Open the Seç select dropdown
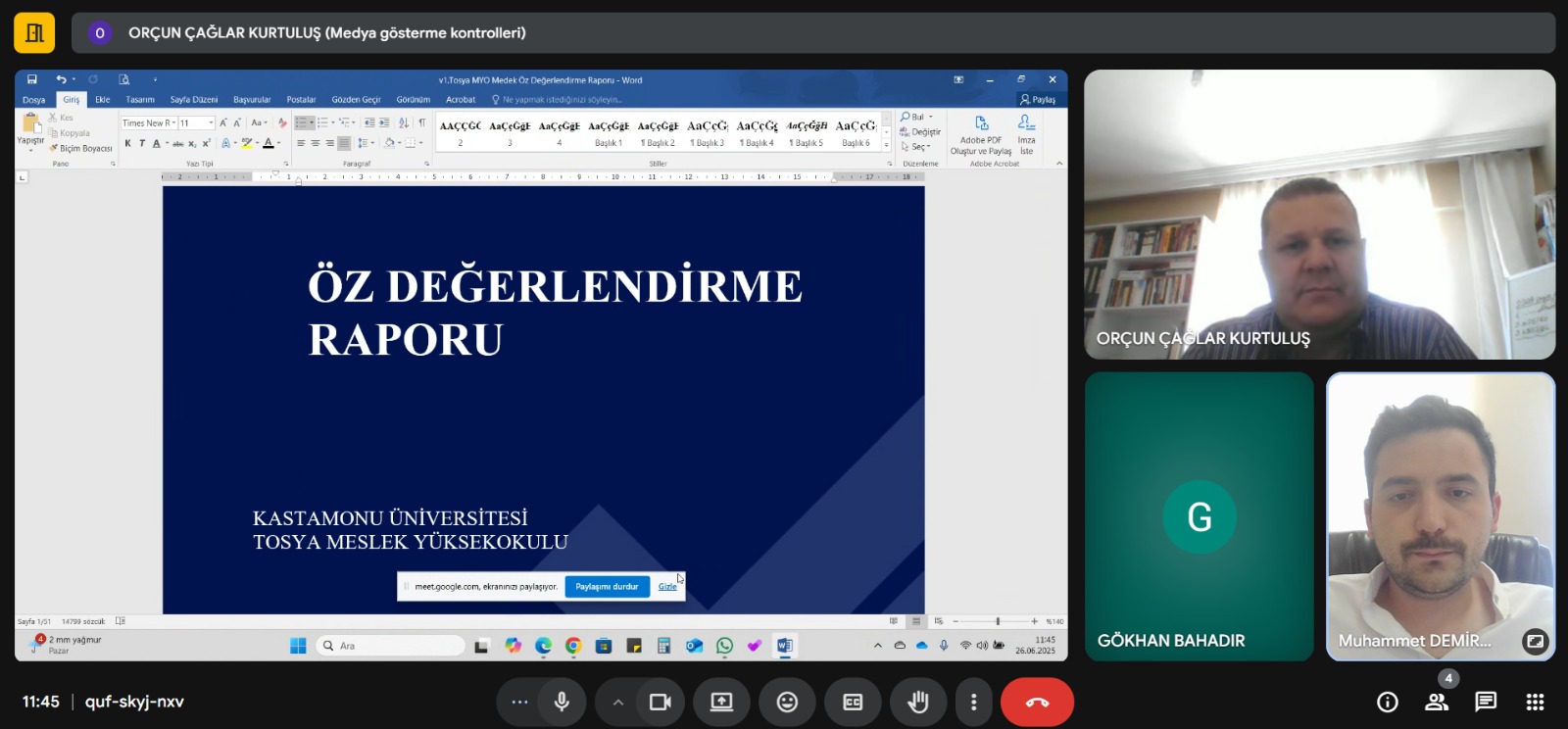The height and width of the screenshot is (729, 1568). point(915,147)
